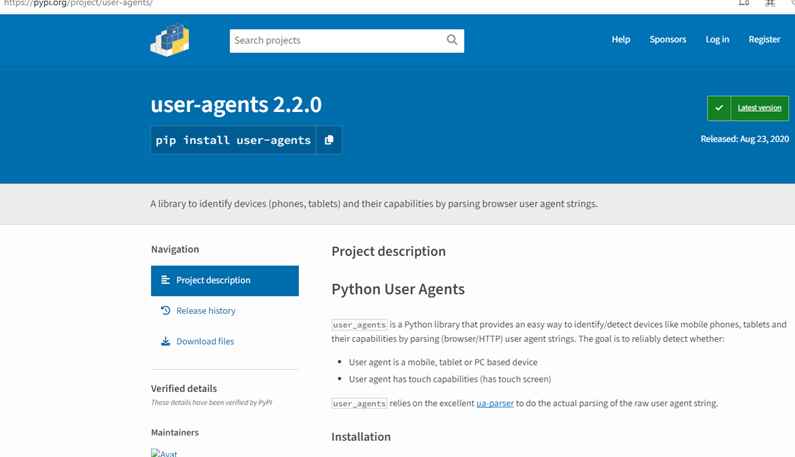Screen dimensions: 795x457
Task: Click the pip install user-agents command text
Action: (x=233, y=140)
